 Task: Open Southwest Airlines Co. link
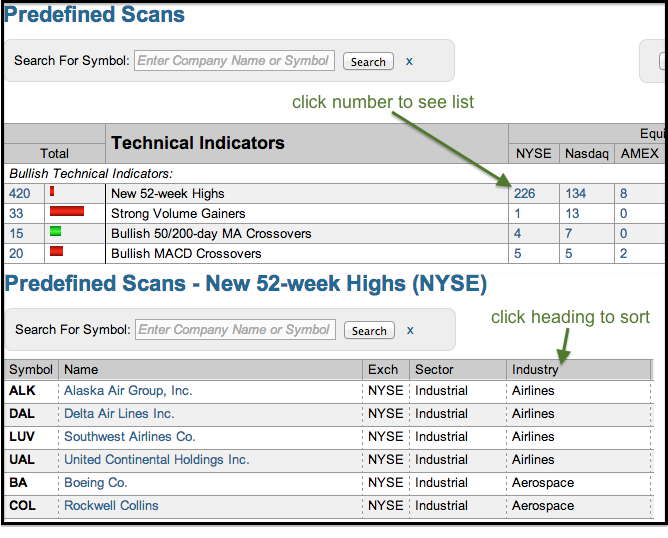(x=130, y=437)
